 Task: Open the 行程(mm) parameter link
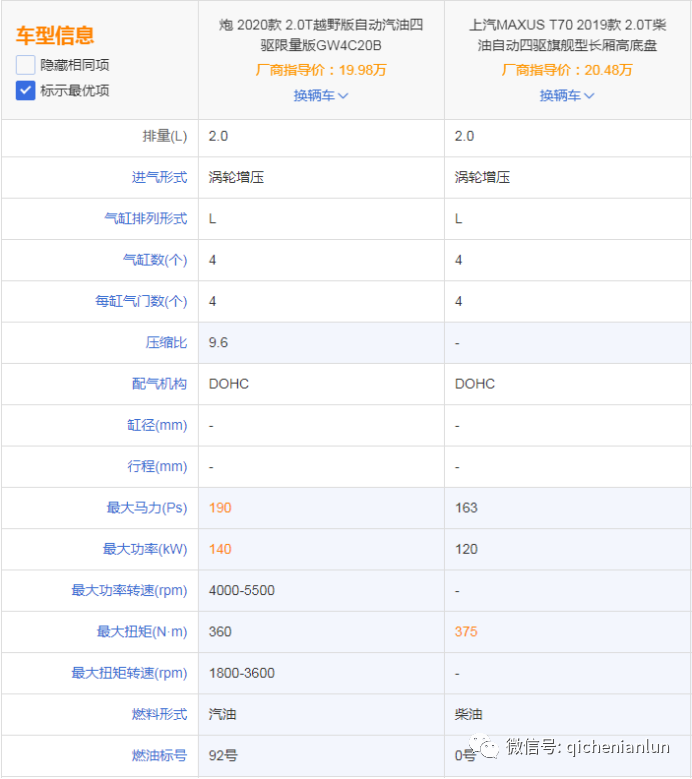tap(157, 467)
